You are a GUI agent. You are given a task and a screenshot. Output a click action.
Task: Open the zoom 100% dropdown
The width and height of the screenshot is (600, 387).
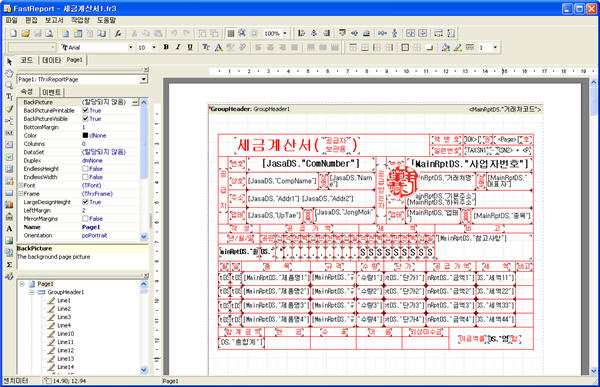coord(285,34)
